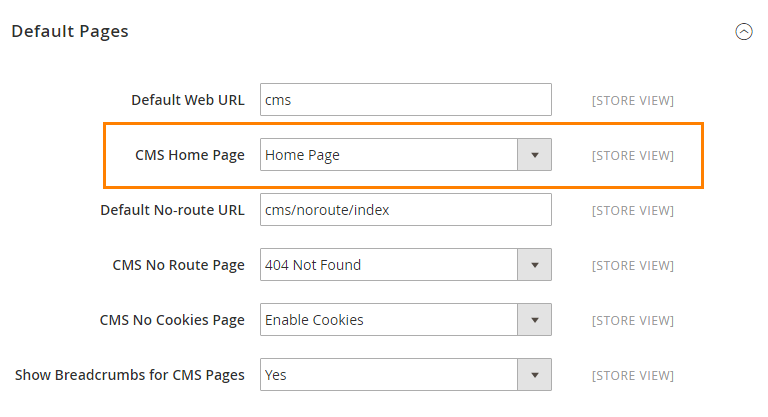Click the Default No-route URL label
The width and height of the screenshot is (768, 417).
(172, 210)
